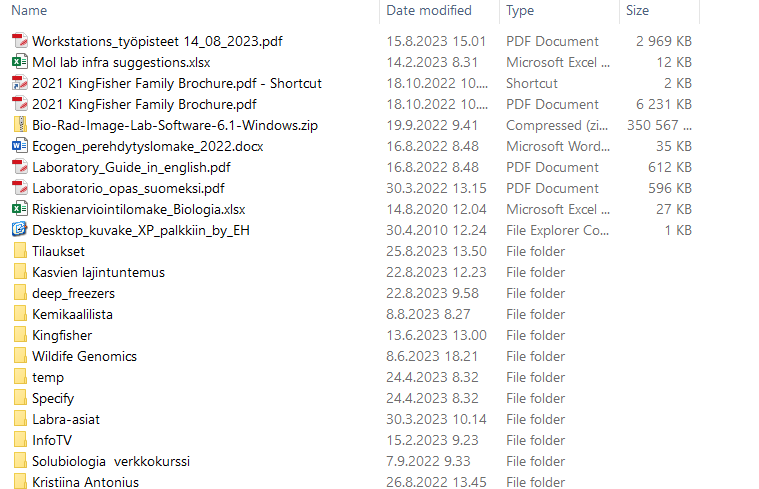
Task: Click the Excel icon of Riskienarviointilomake_Biologia.xlsx
Action: pos(20,209)
